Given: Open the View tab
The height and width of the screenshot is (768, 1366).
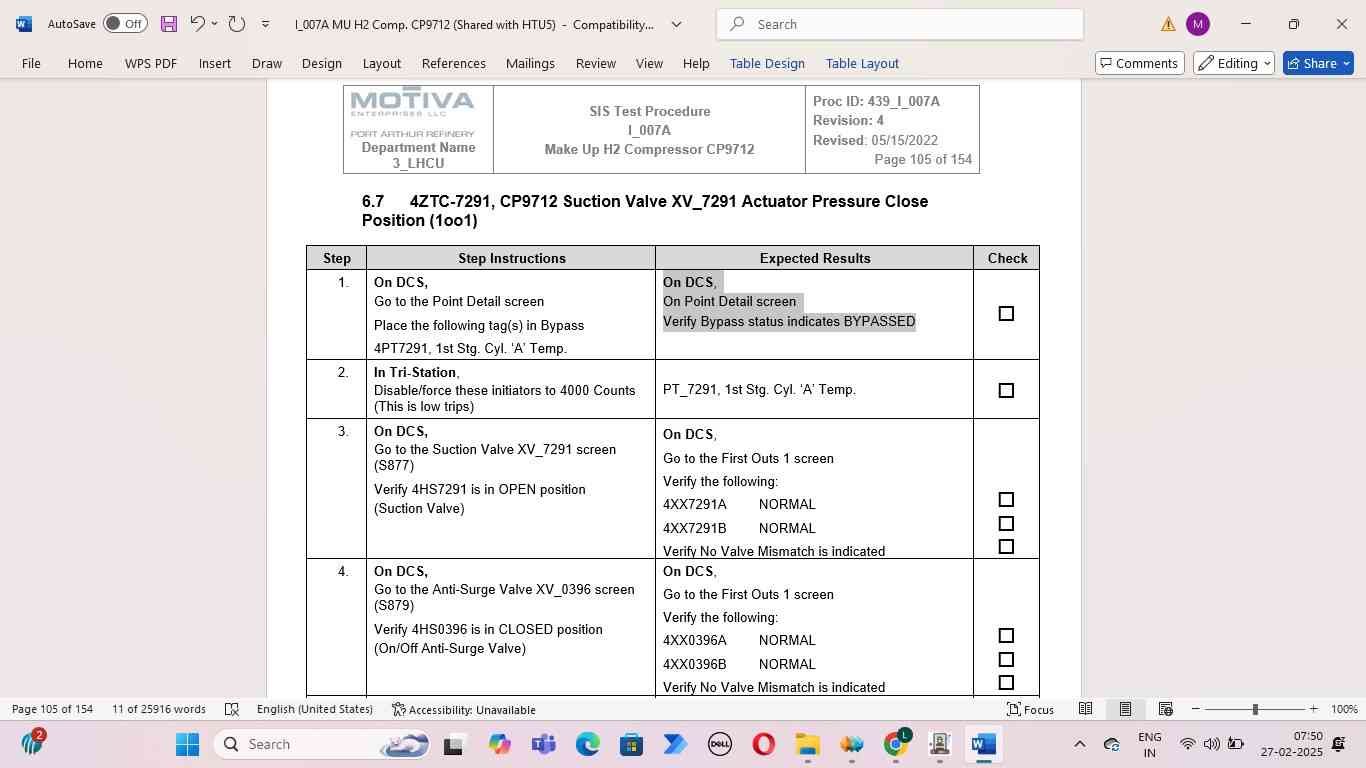Looking at the screenshot, I should coord(650,63).
